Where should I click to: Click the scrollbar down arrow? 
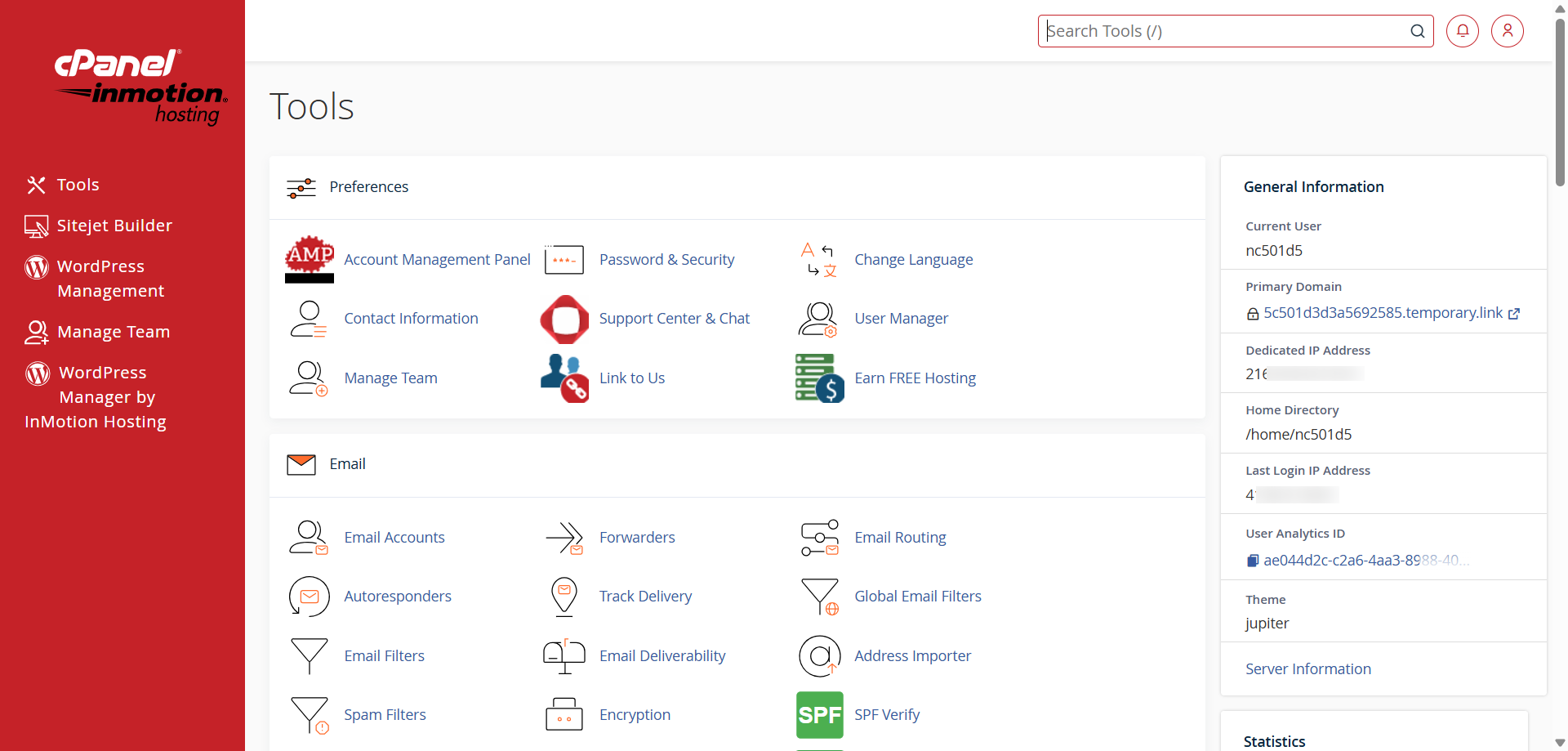pos(1560,743)
